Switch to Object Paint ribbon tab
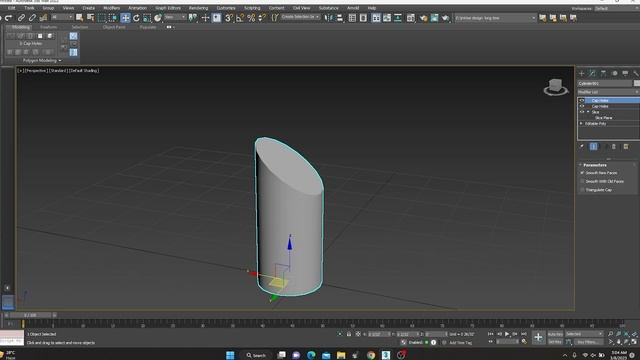This screenshot has width=640, height=360. pos(114,27)
